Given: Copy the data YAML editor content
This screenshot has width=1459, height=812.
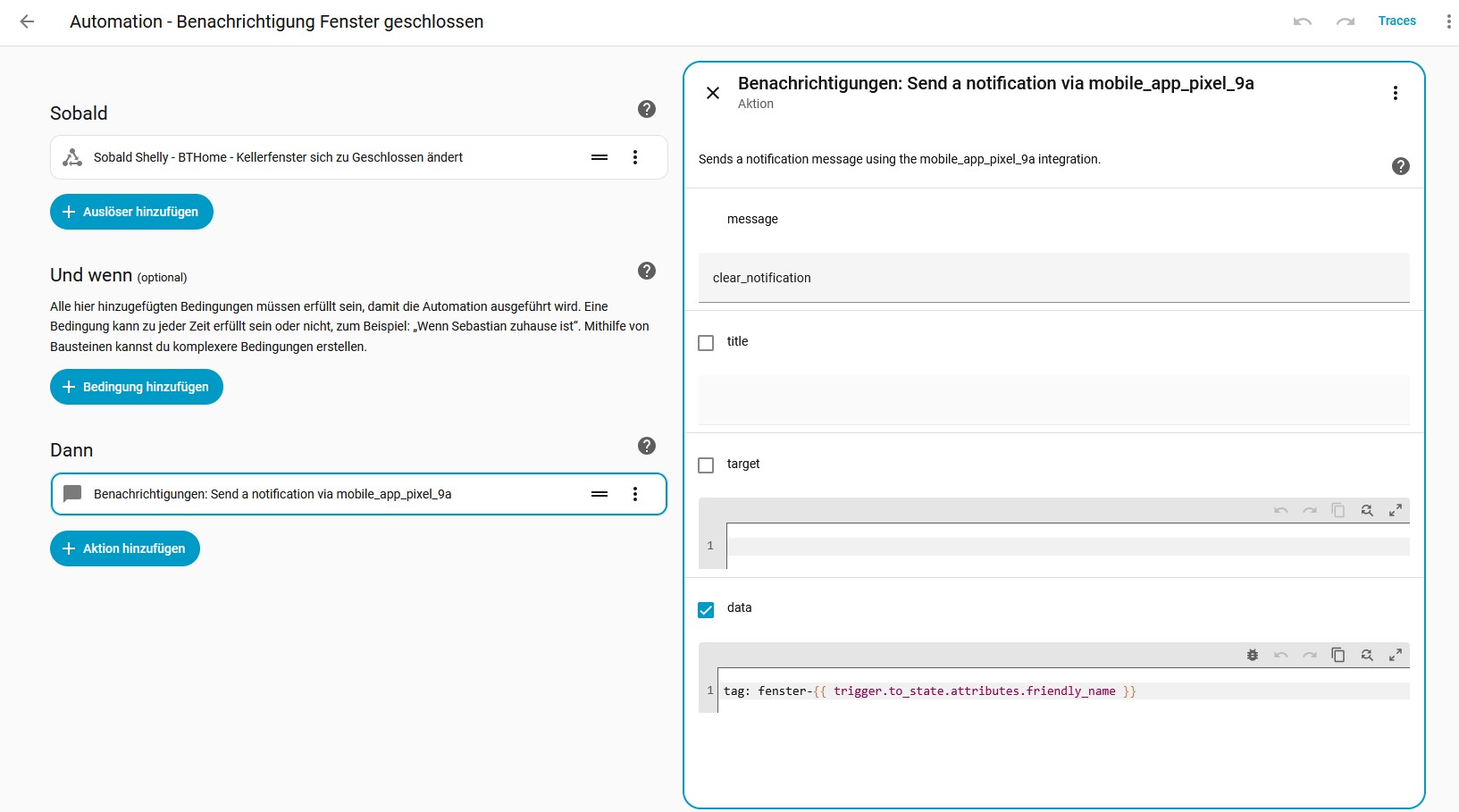Looking at the screenshot, I should click(1338, 655).
